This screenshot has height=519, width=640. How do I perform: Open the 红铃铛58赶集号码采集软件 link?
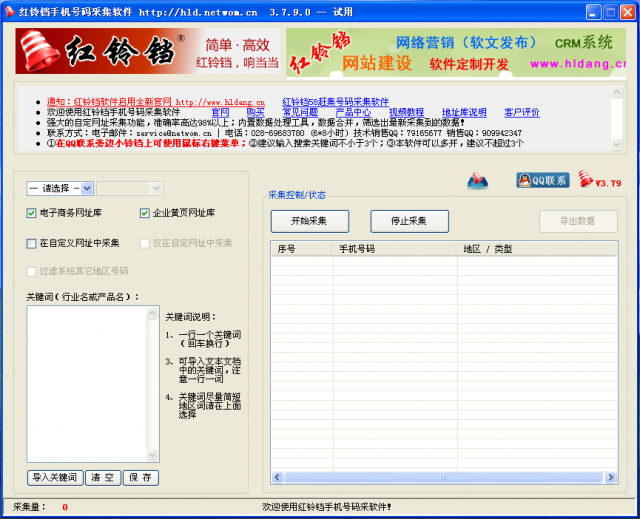[336, 102]
